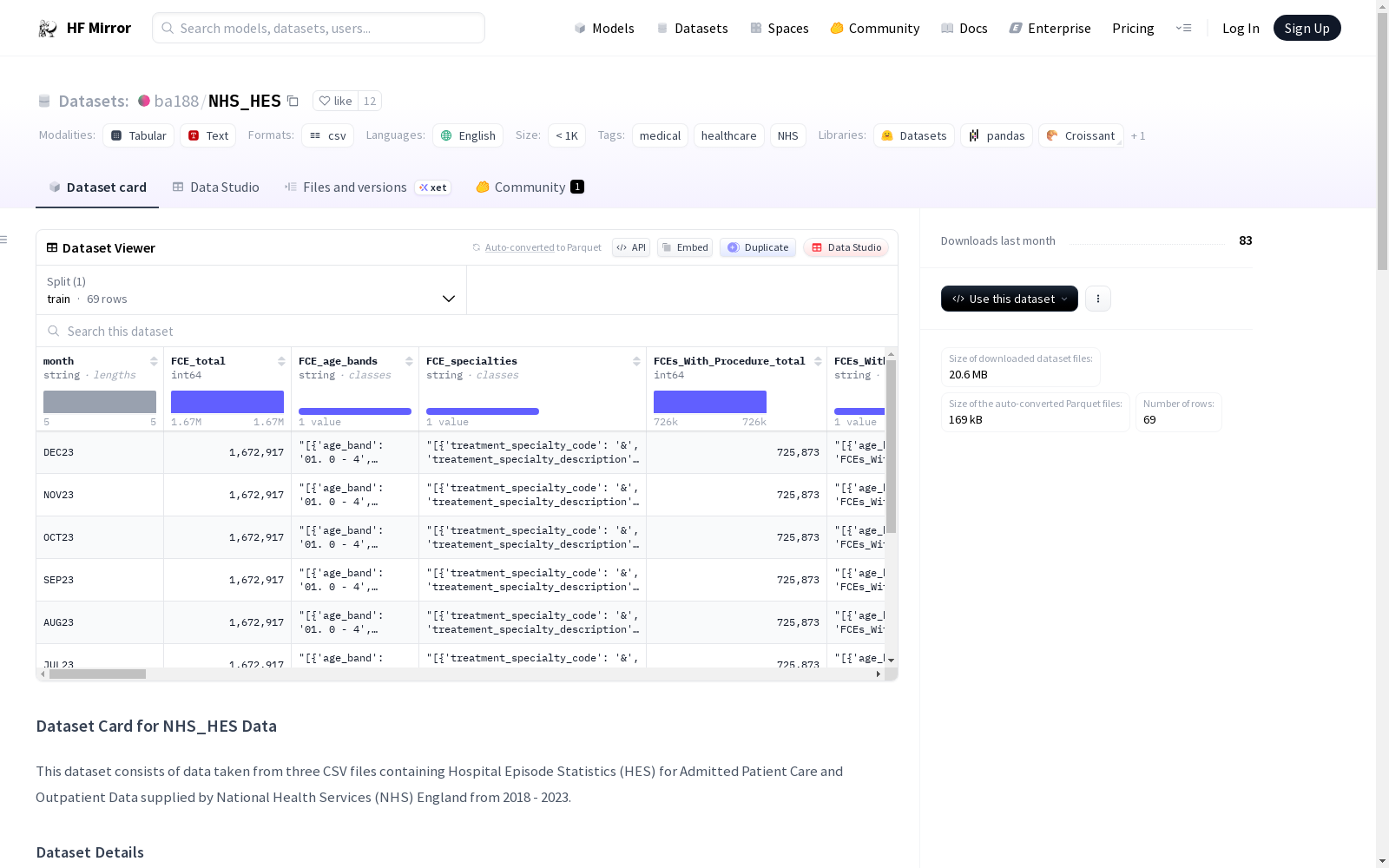Select the NHS tag
This screenshot has height=868, width=1389.
pos(787,135)
